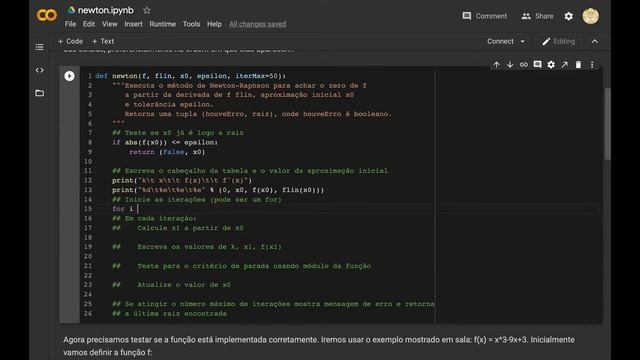Add a new Text cell
640x360 pixels.
coord(103,41)
